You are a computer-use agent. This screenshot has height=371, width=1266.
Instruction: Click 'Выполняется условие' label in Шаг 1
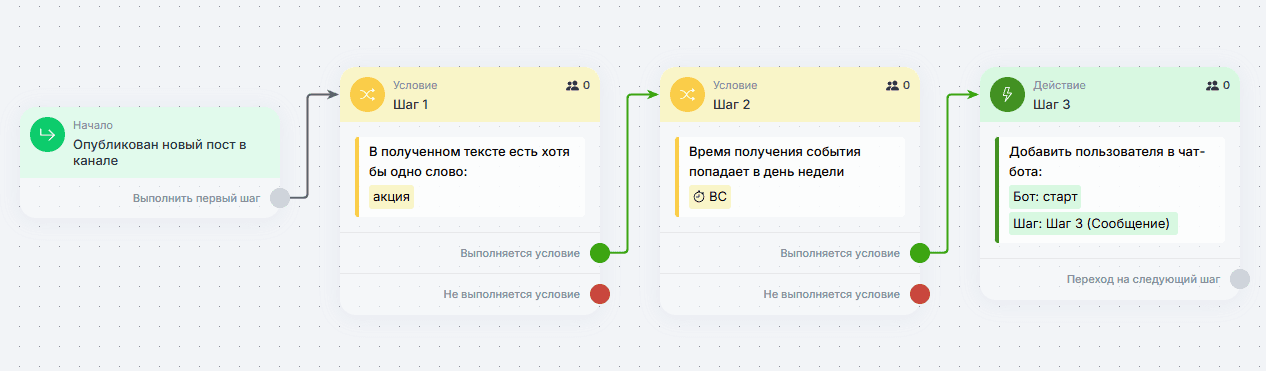point(520,253)
